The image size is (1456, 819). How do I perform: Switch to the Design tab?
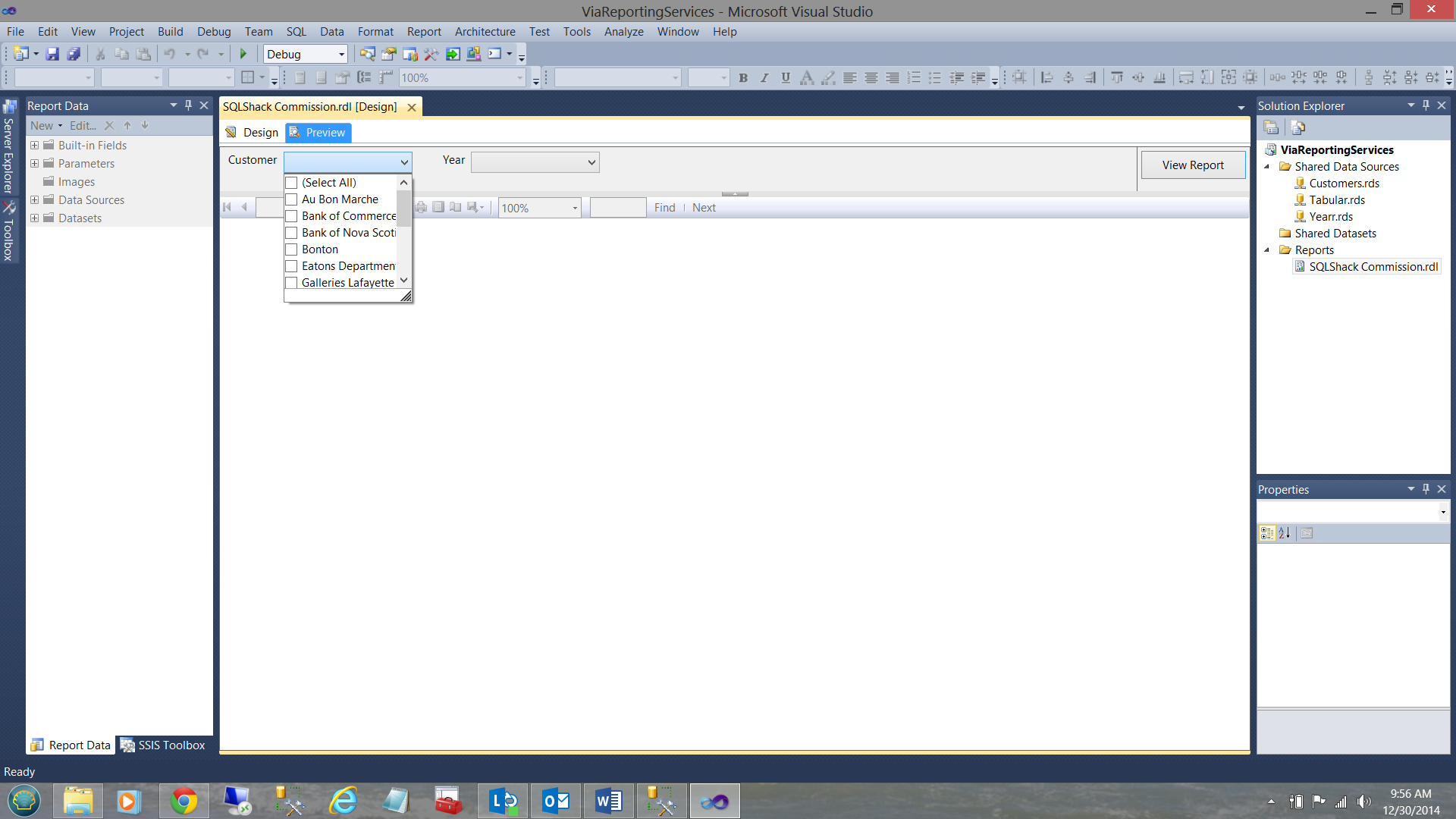[253, 133]
